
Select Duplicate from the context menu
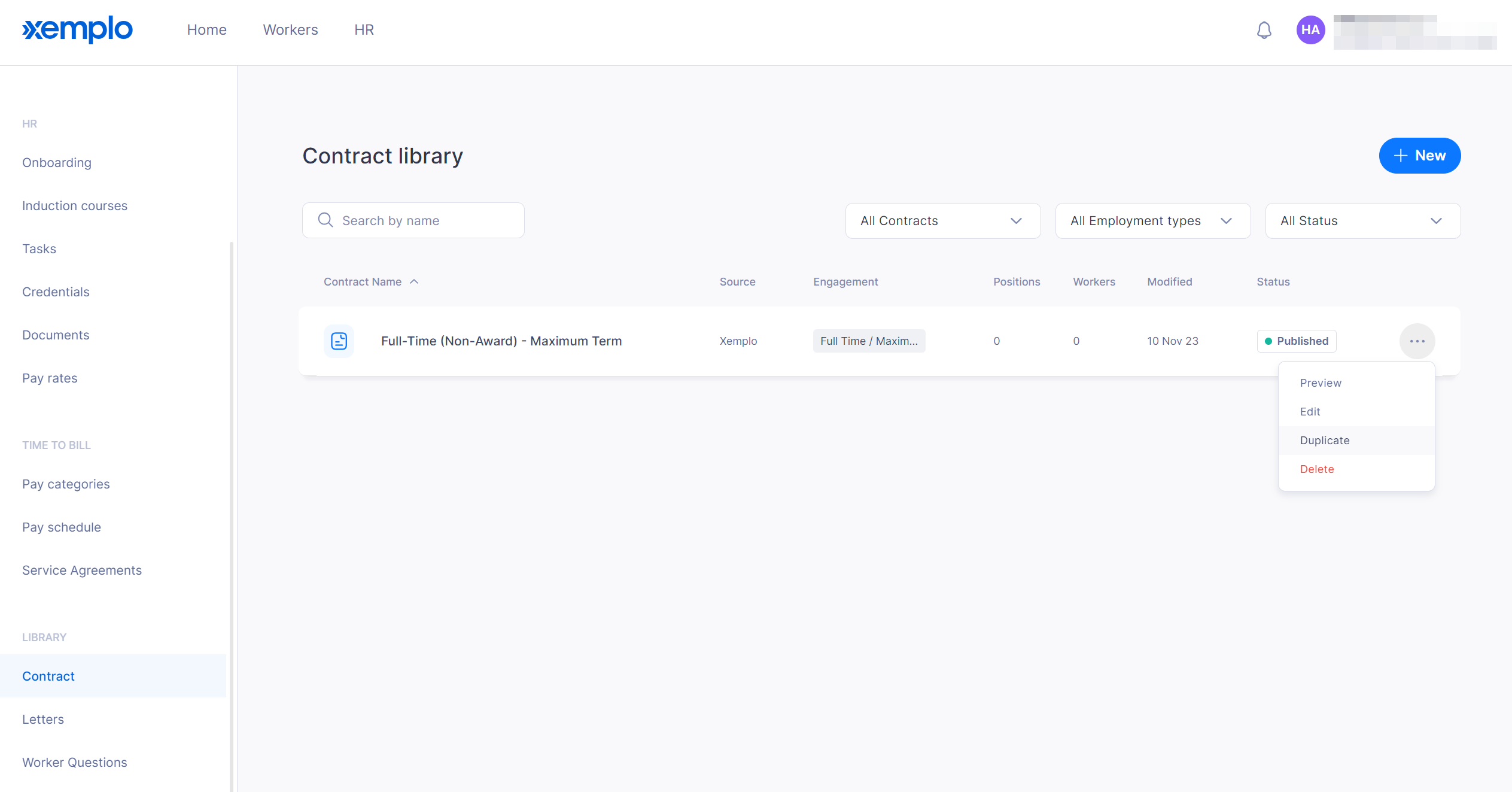[1325, 441]
